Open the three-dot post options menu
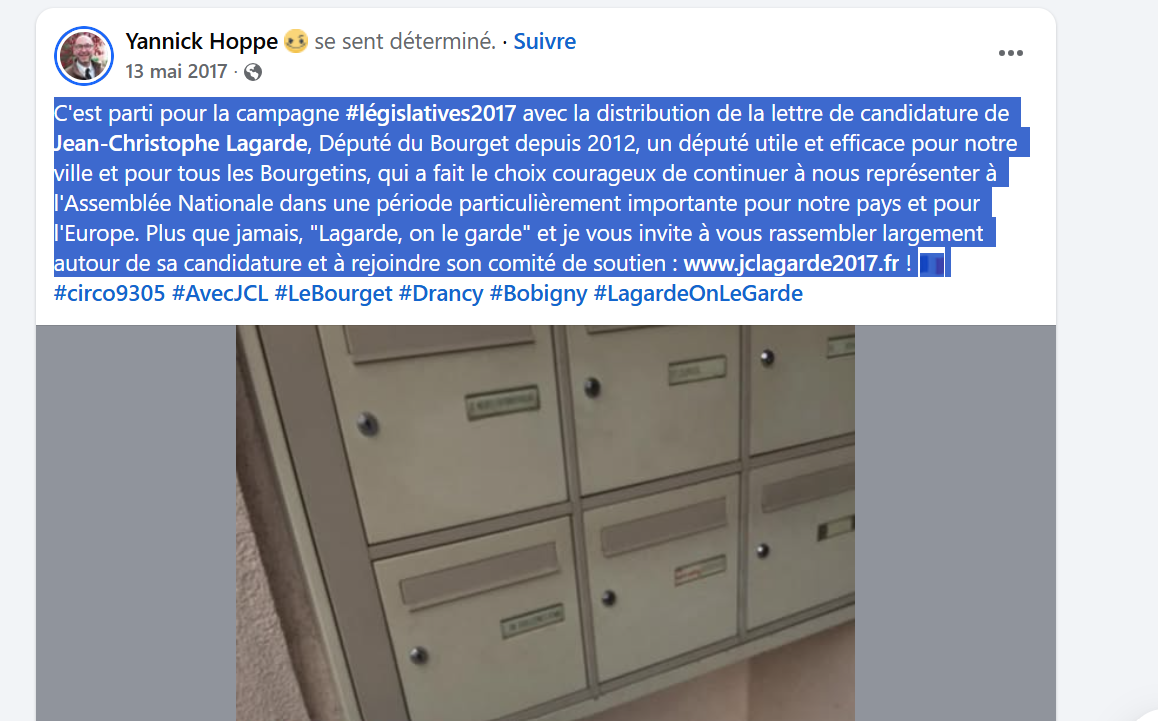This screenshot has height=721, width=1158. (x=1010, y=53)
